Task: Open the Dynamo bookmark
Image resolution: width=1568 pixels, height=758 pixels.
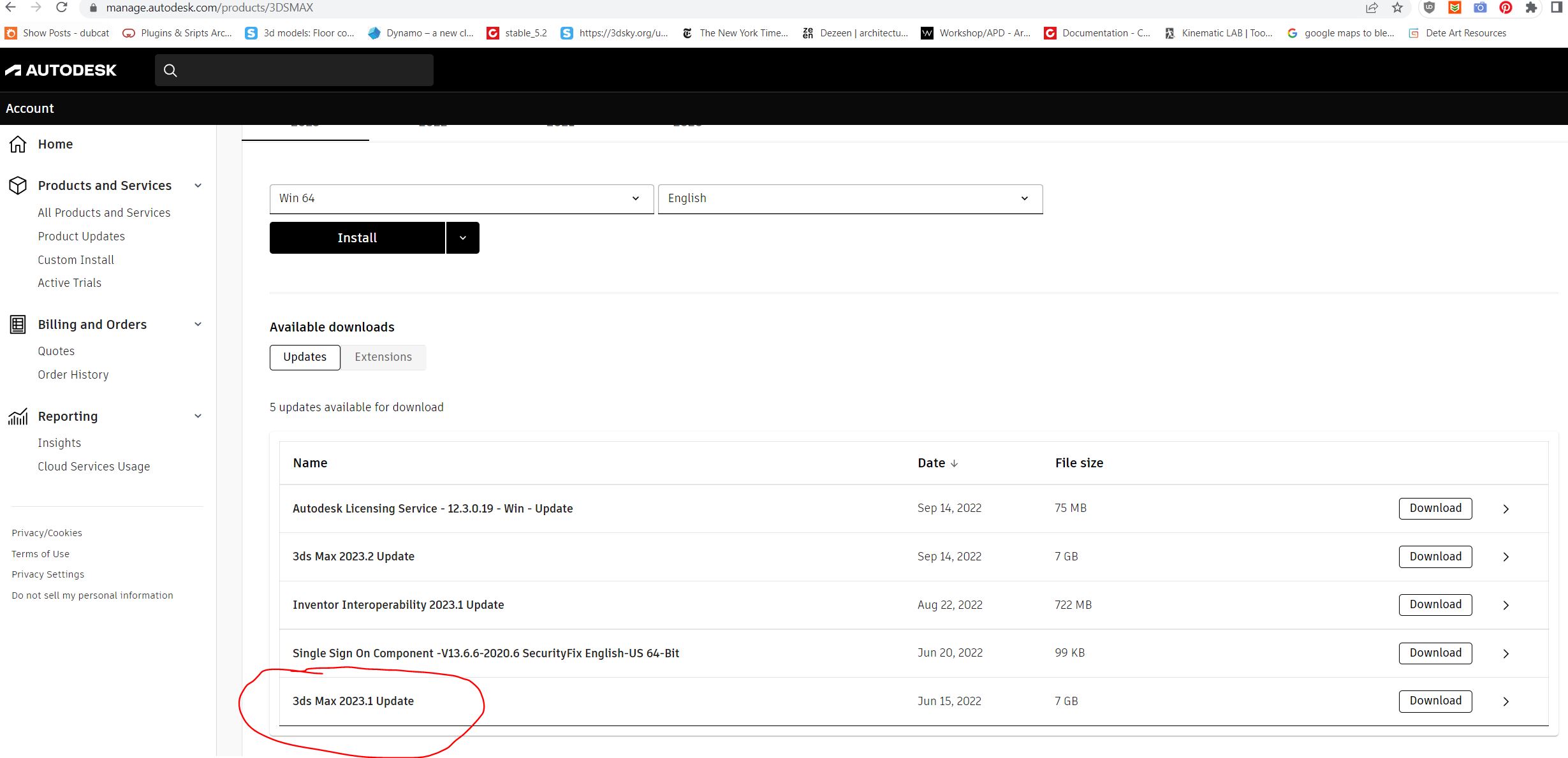Action: 420,33
